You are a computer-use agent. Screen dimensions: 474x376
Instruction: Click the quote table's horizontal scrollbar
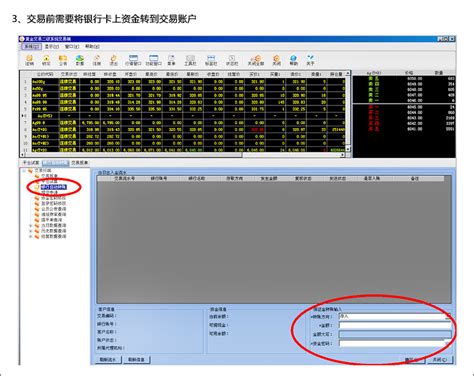point(183,155)
